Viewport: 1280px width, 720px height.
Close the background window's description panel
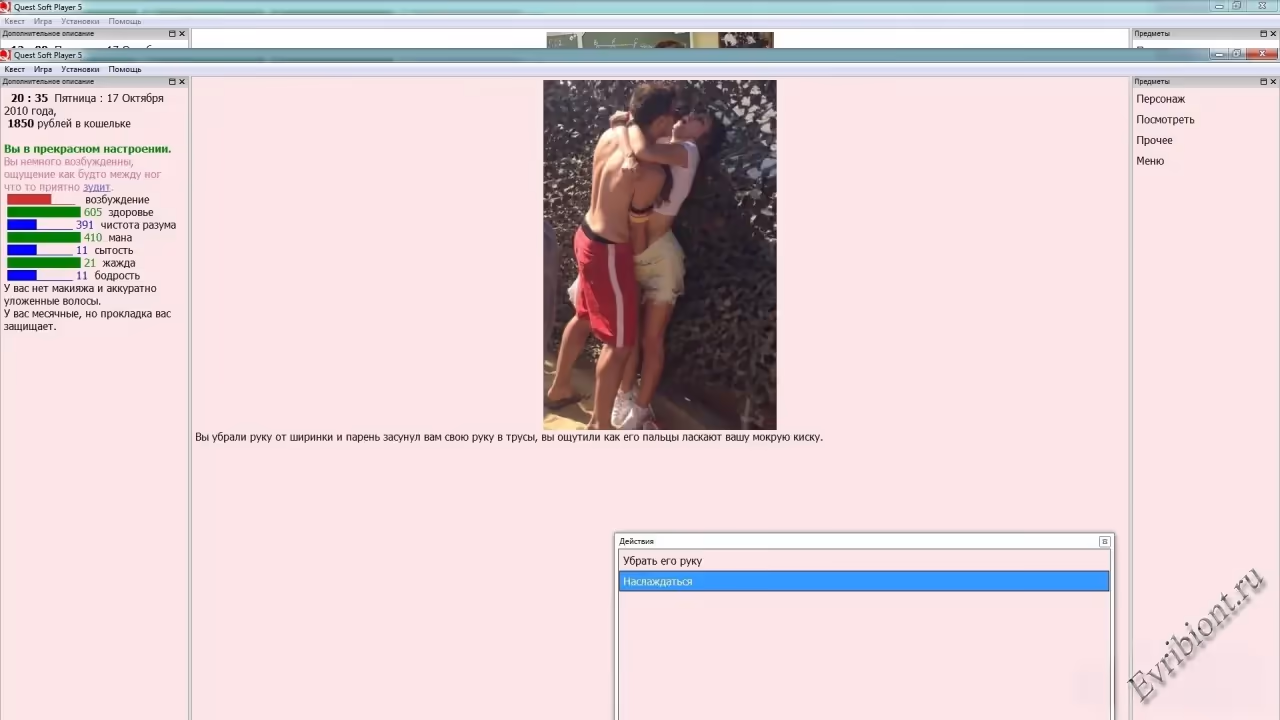[x=182, y=34]
